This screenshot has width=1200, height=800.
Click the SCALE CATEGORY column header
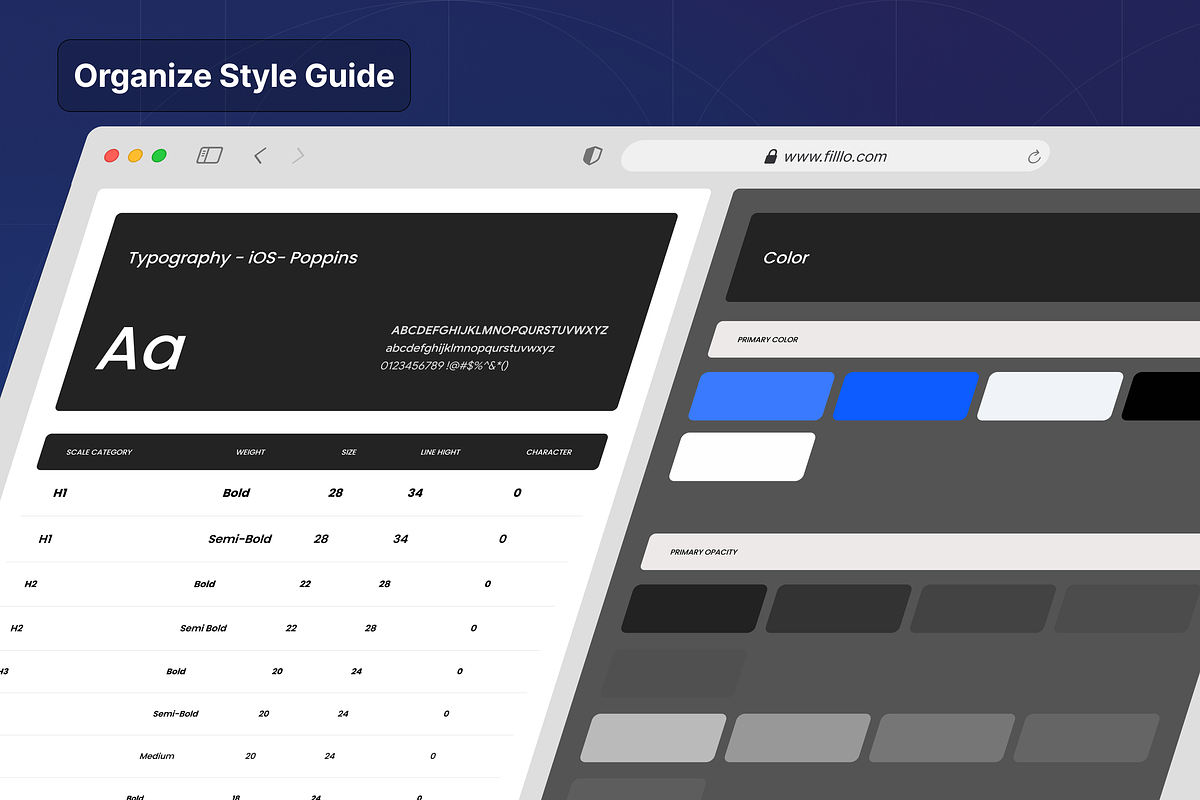tap(99, 452)
